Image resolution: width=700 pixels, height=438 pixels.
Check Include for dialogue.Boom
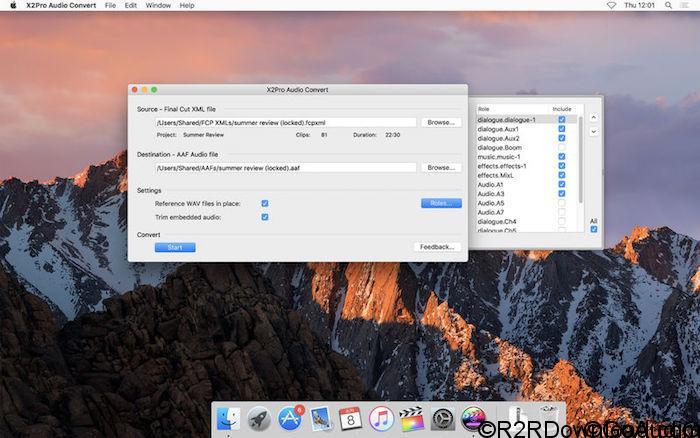point(562,147)
